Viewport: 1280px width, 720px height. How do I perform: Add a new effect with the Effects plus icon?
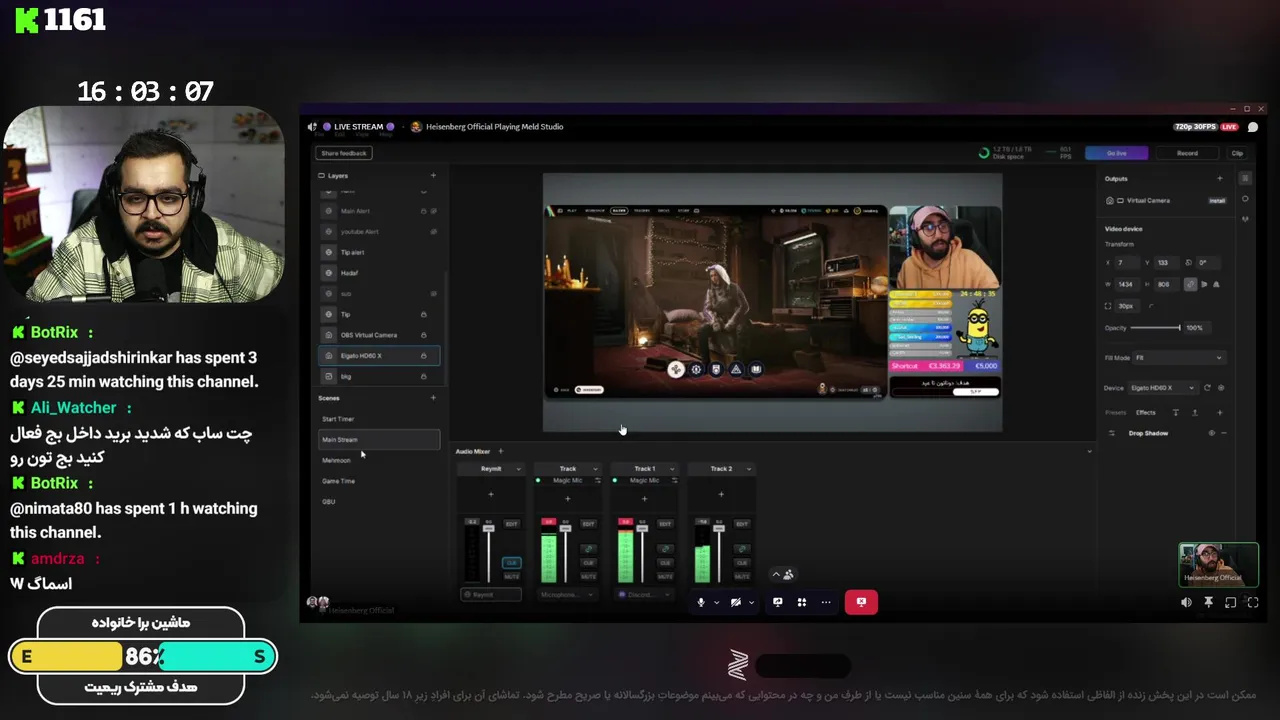pos(1220,412)
